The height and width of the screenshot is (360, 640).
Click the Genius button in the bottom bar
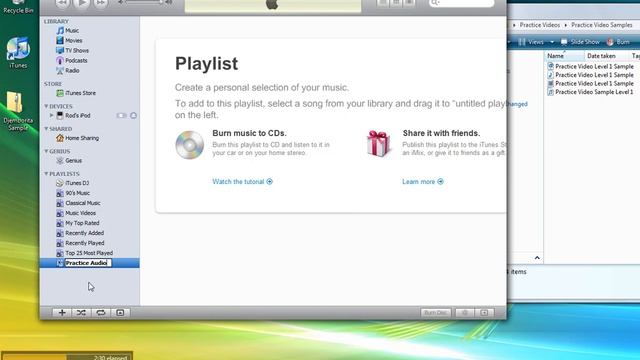click(464, 313)
